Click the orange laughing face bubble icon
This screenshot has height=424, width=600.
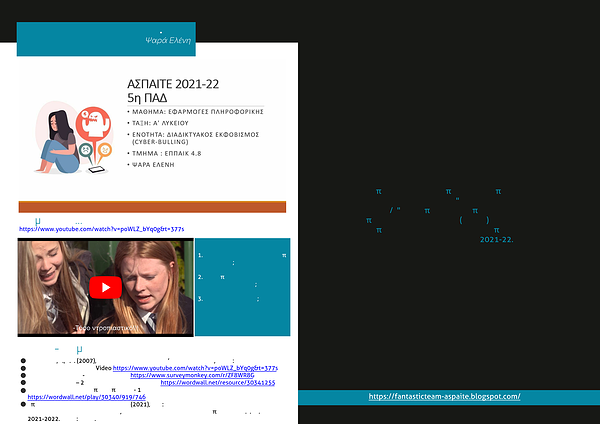click(x=105, y=149)
